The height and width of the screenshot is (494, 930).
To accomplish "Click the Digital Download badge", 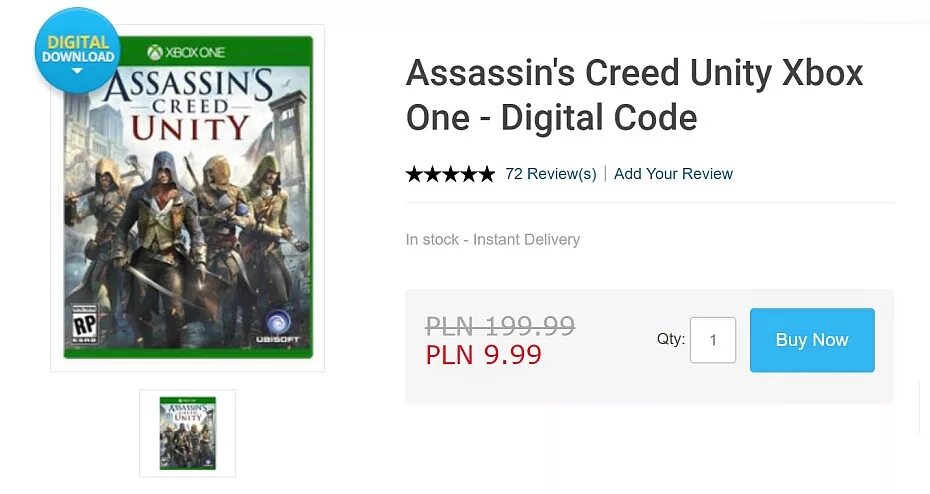I will (77, 50).
